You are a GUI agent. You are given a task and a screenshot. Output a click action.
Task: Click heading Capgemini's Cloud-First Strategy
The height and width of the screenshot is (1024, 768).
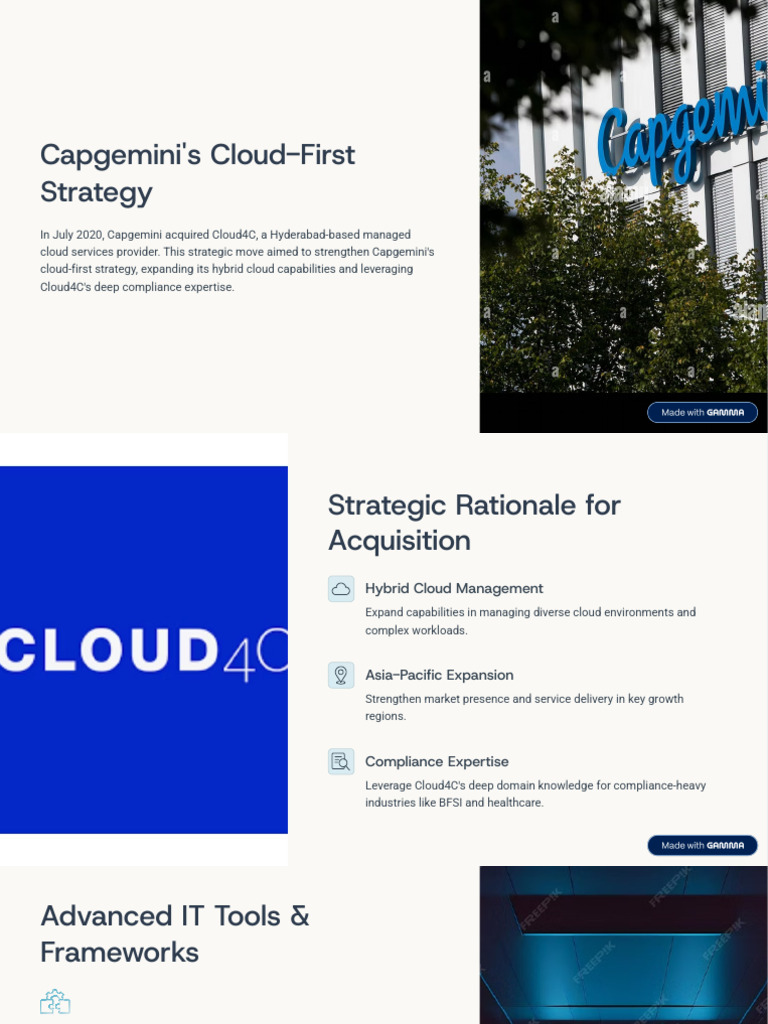[x=198, y=173]
